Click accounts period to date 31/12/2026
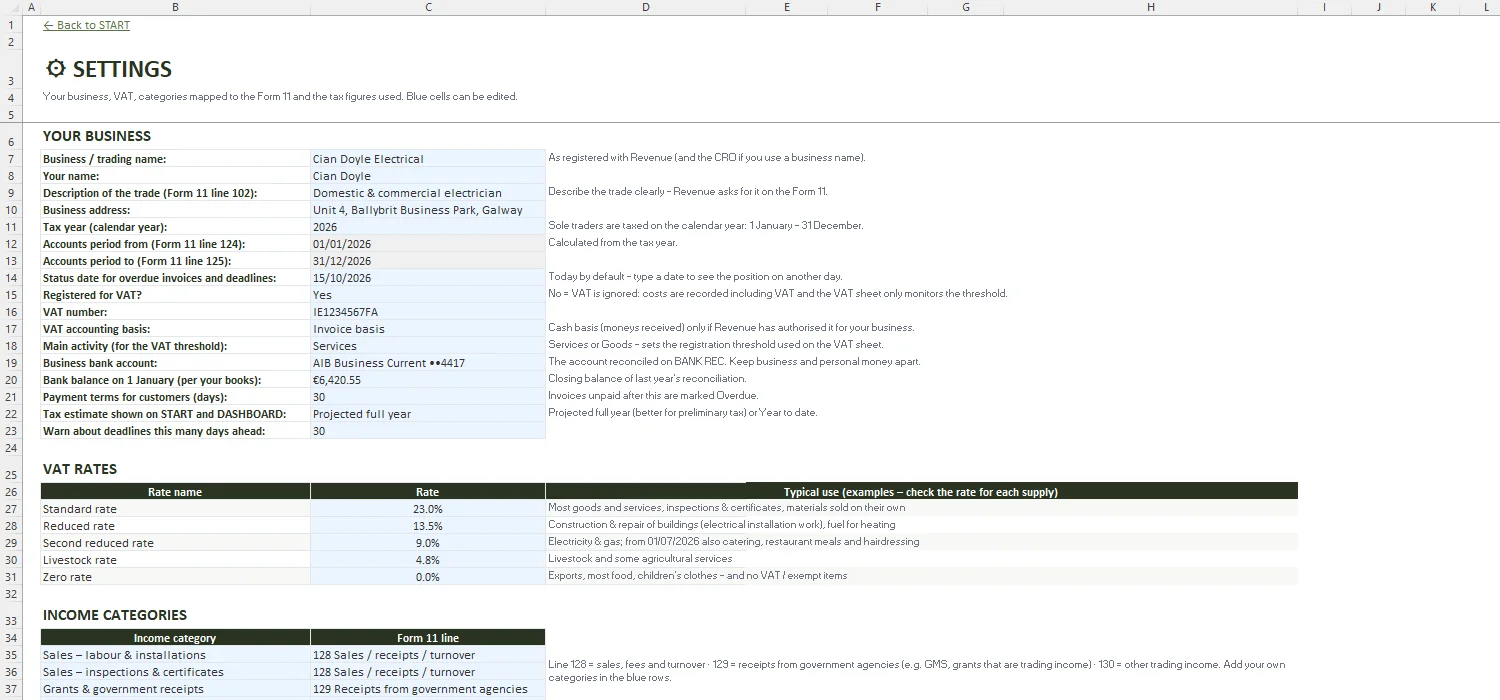1500x700 pixels. [x=428, y=261]
